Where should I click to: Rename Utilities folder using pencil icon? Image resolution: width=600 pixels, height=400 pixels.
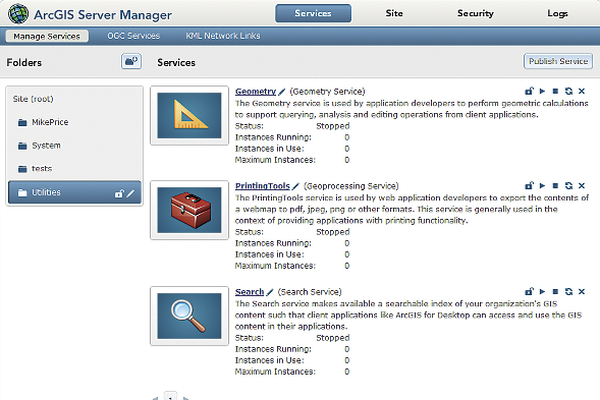(130, 193)
